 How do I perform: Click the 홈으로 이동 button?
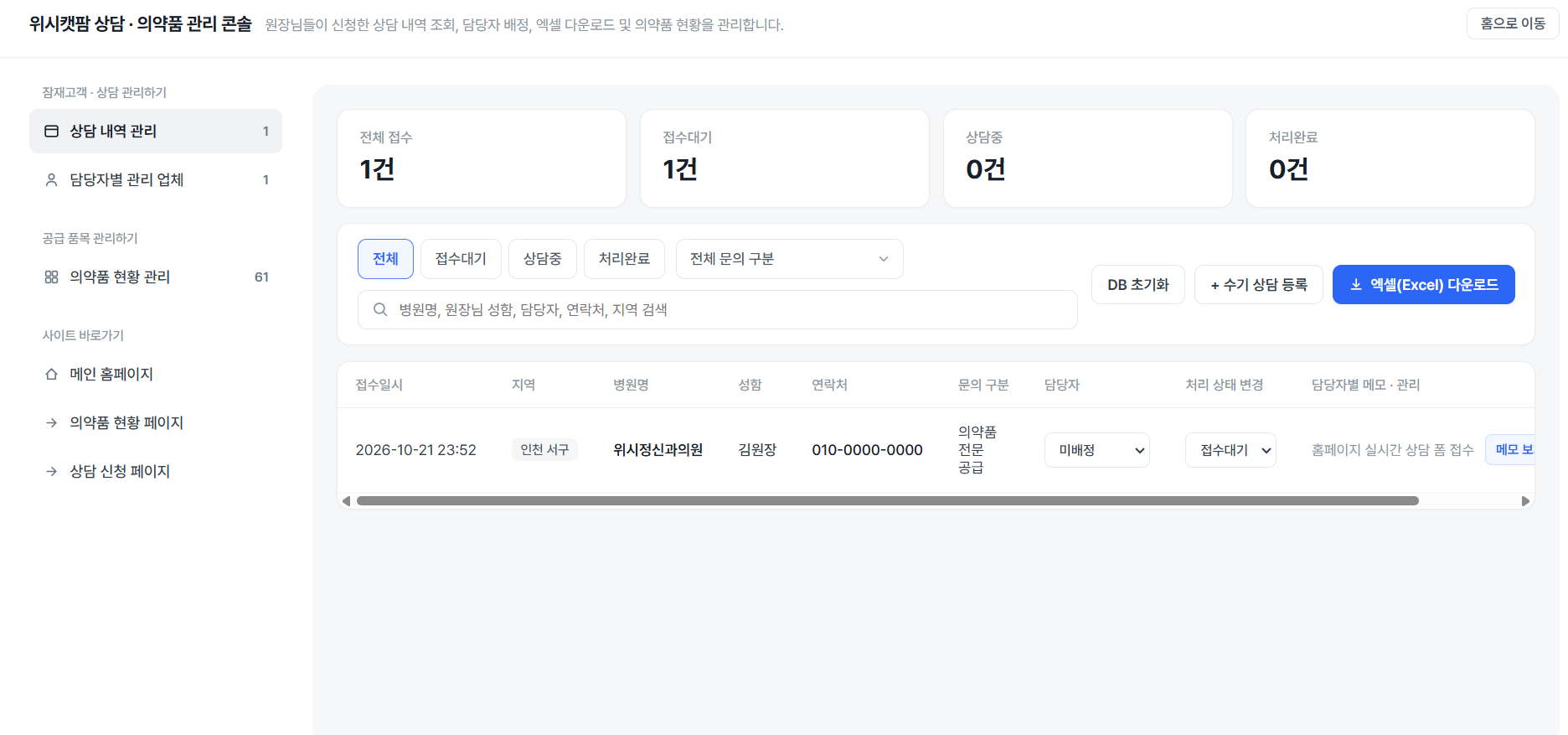(x=1512, y=23)
